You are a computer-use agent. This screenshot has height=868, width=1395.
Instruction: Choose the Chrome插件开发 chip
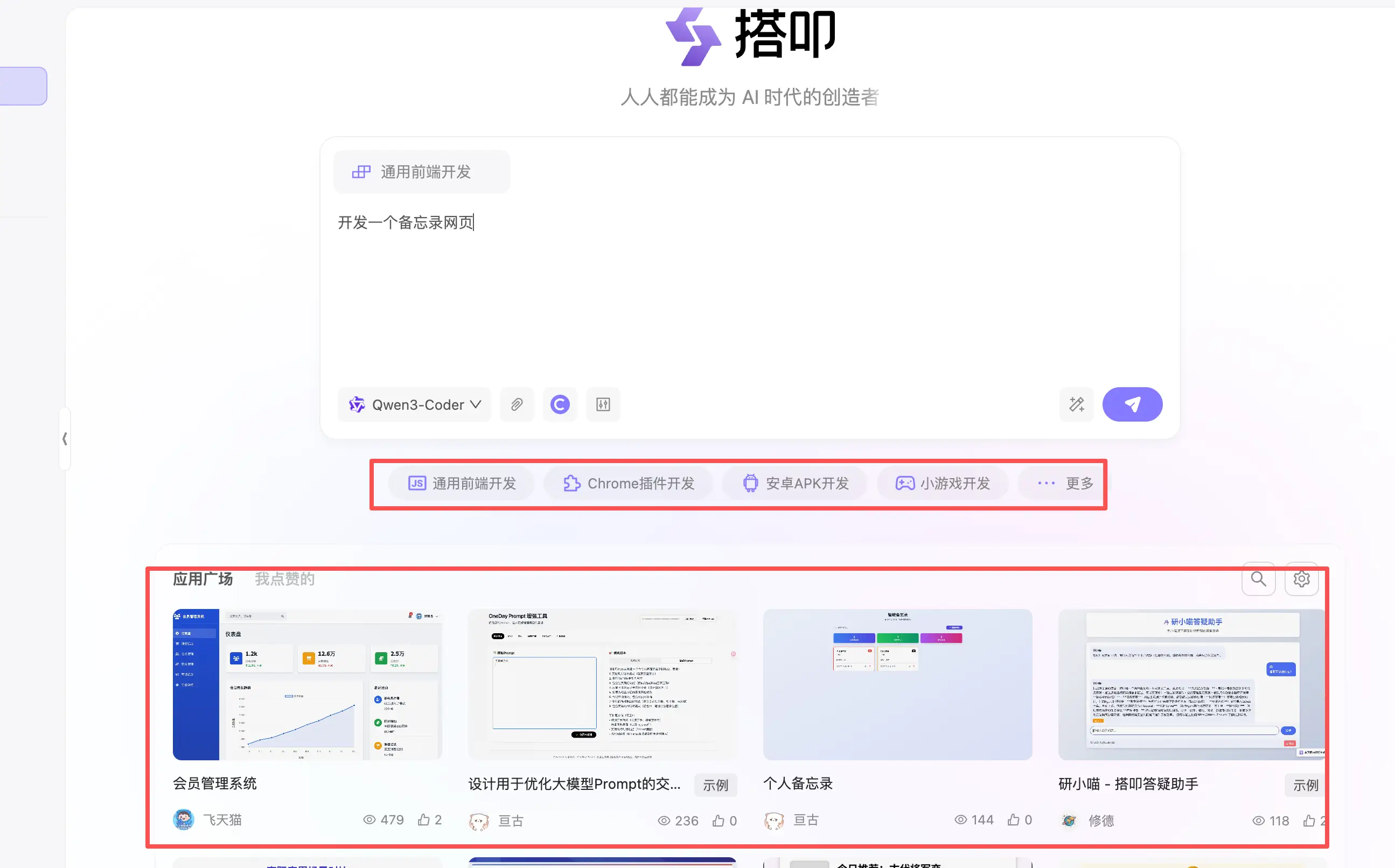[x=628, y=484]
